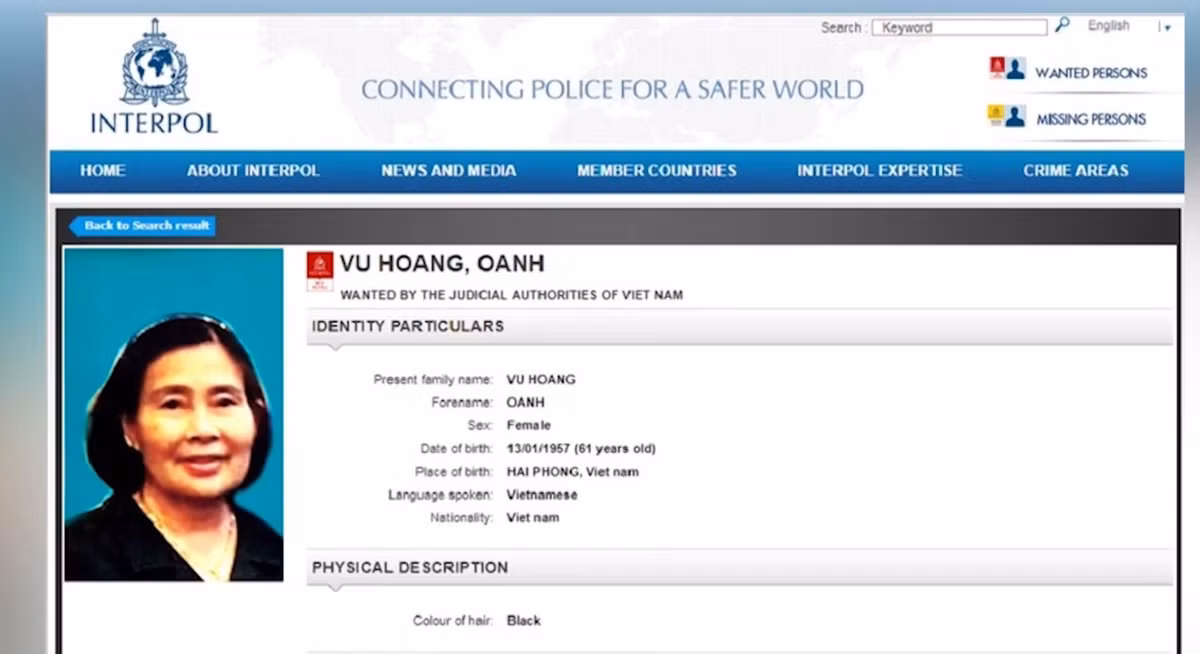Open the English language selector
This screenshot has width=1200, height=654.
(1108, 26)
